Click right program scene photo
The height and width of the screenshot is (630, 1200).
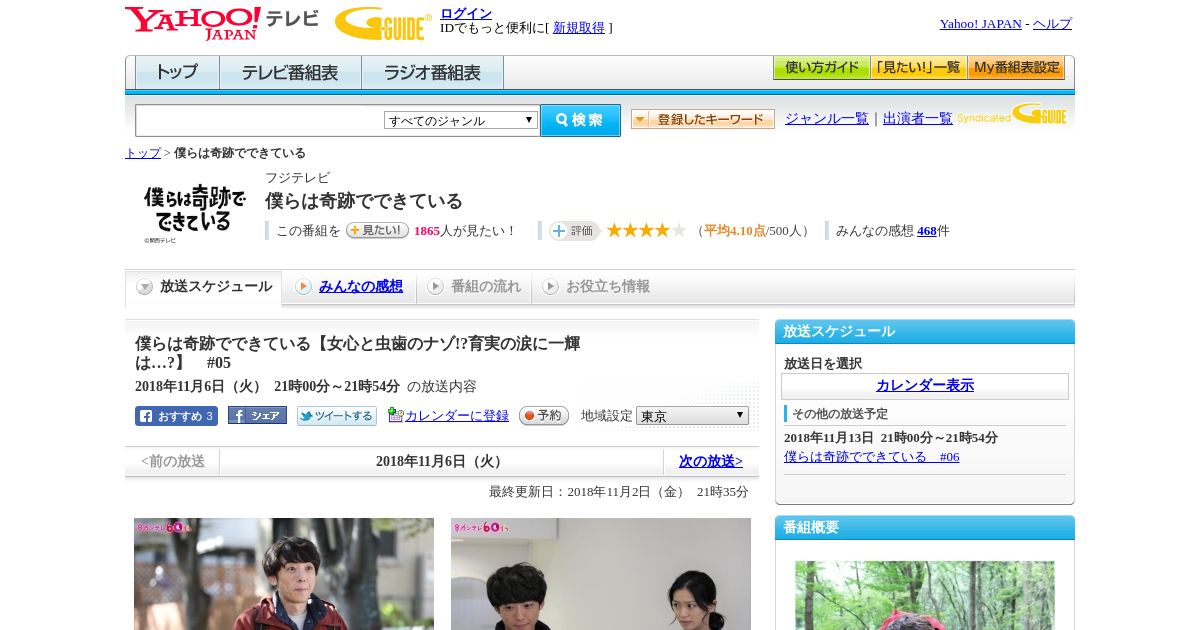pos(601,573)
